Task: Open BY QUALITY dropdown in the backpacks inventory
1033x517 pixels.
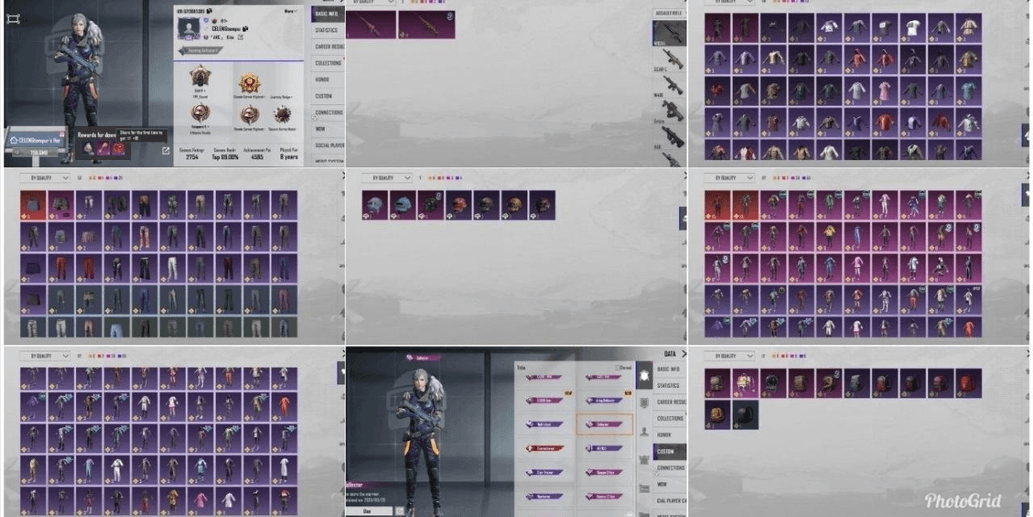Action: 729,356
